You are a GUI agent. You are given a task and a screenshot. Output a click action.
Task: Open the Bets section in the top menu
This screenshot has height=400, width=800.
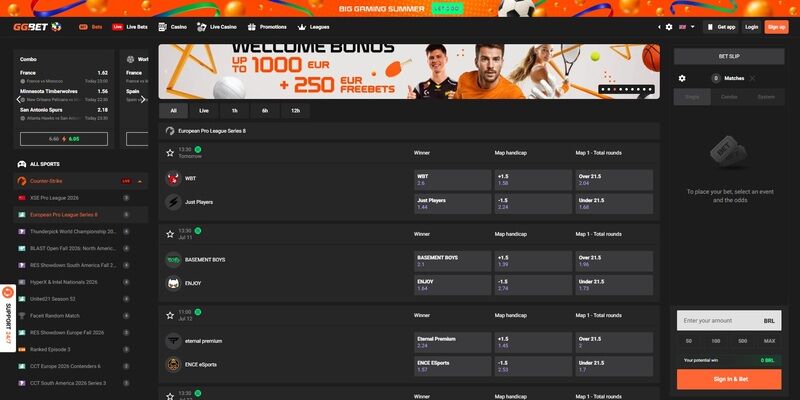coord(91,27)
